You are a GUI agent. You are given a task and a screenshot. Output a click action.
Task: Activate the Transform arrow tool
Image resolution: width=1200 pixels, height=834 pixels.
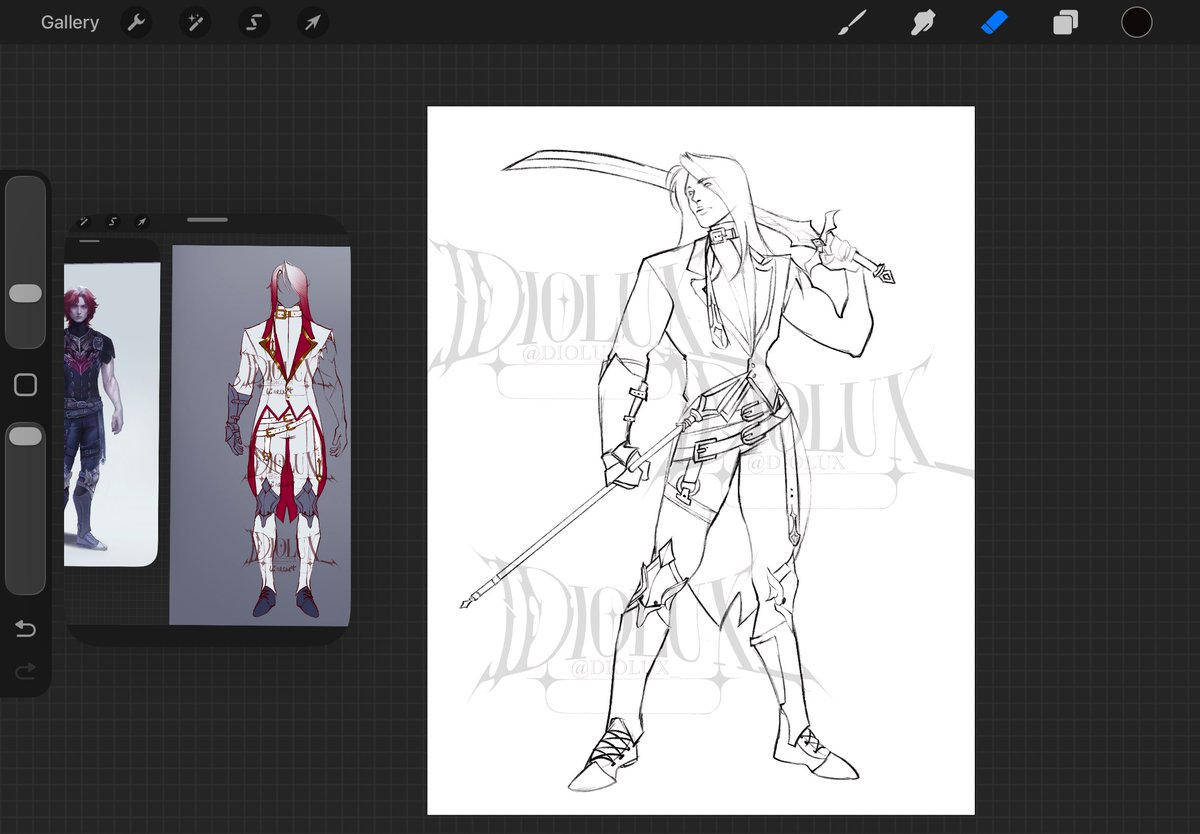(313, 22)
